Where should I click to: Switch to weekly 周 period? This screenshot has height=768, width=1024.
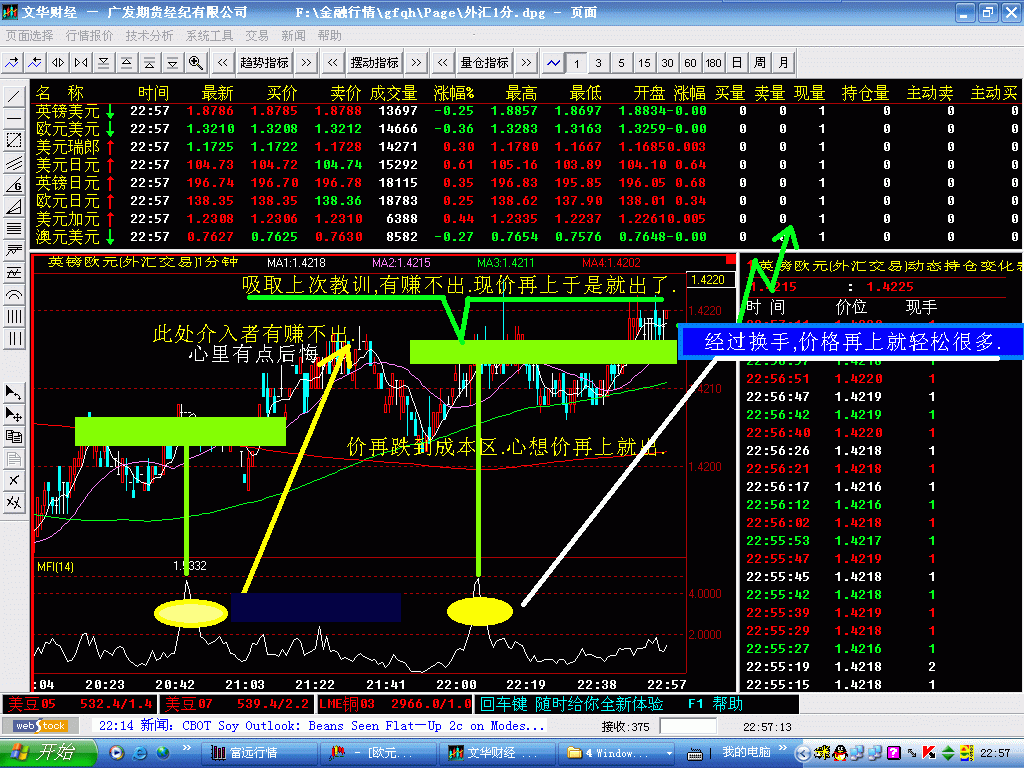760,63
